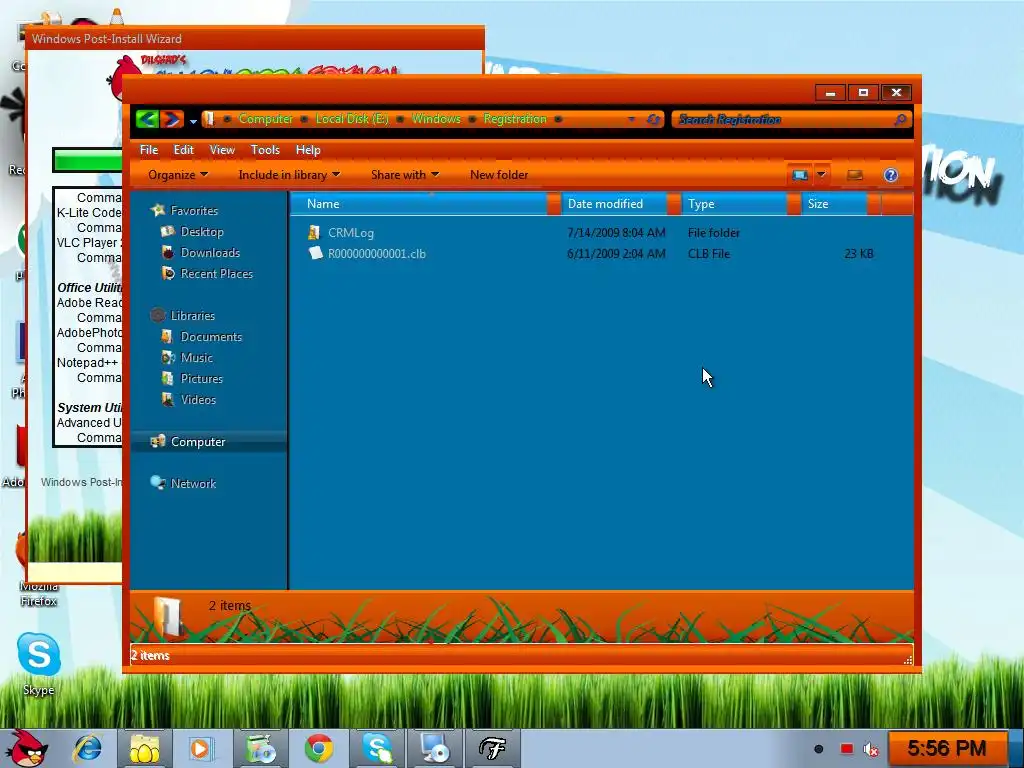Screen dimensions: 1024x768
Task: Open Recent Places in navigation pane
Action: coord(216,274)
